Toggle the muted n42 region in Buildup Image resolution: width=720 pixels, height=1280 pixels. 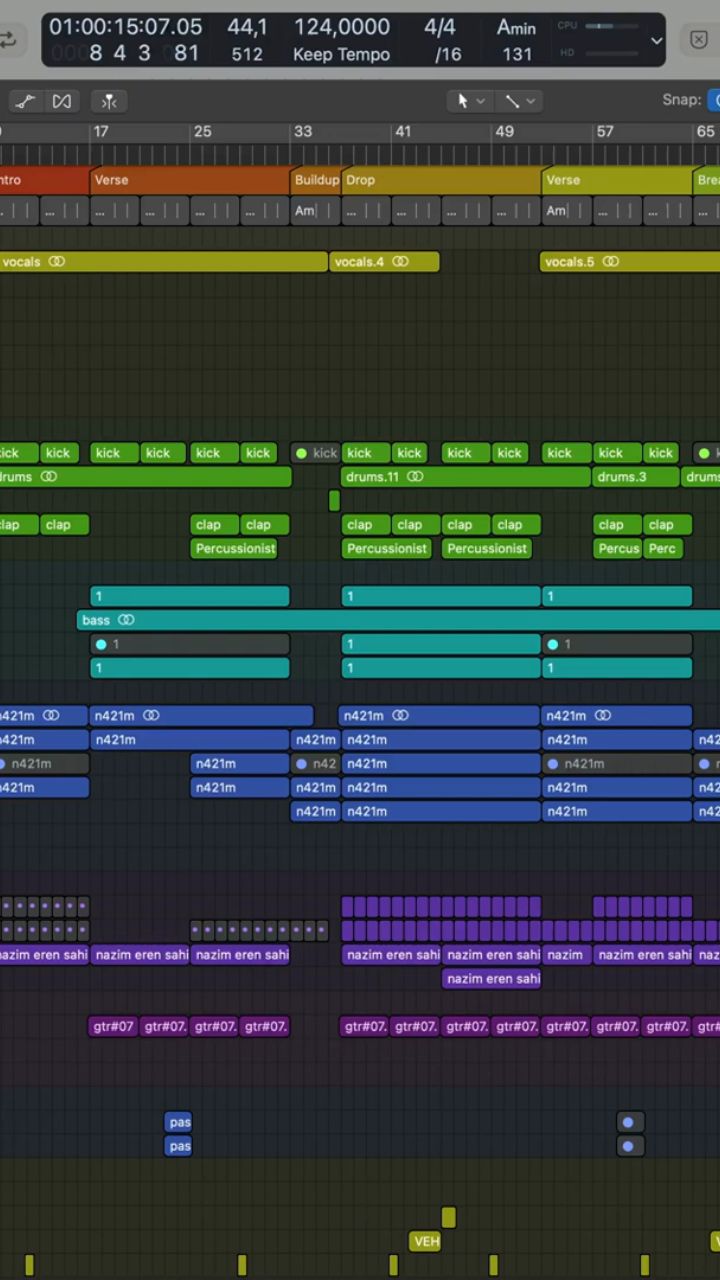315,764
